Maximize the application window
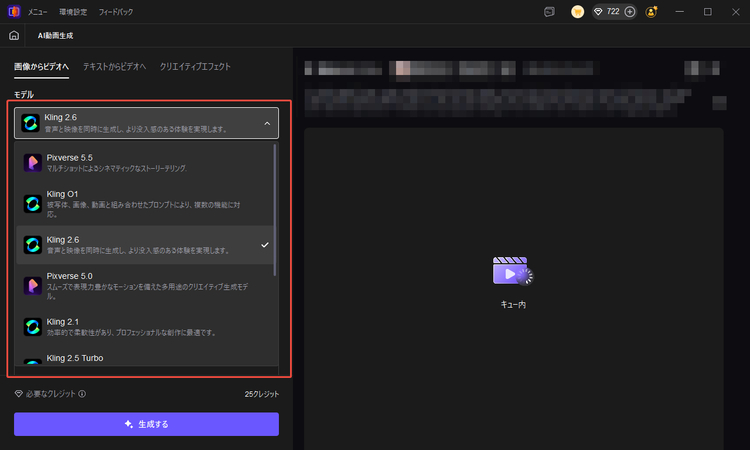Screen dimensions: 750x450 [708, 12]
